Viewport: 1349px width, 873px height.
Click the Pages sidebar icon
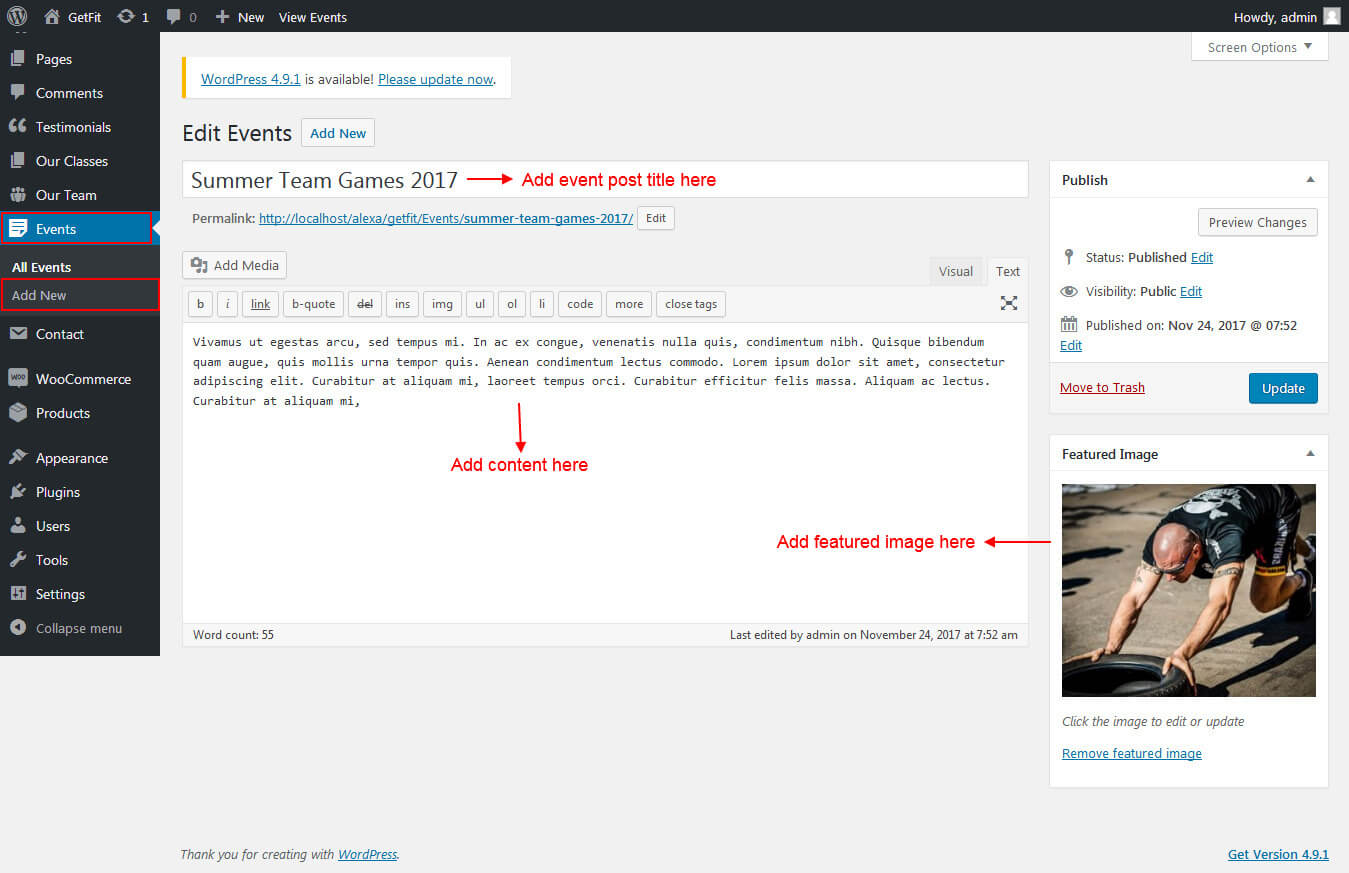tap(17, 59)
